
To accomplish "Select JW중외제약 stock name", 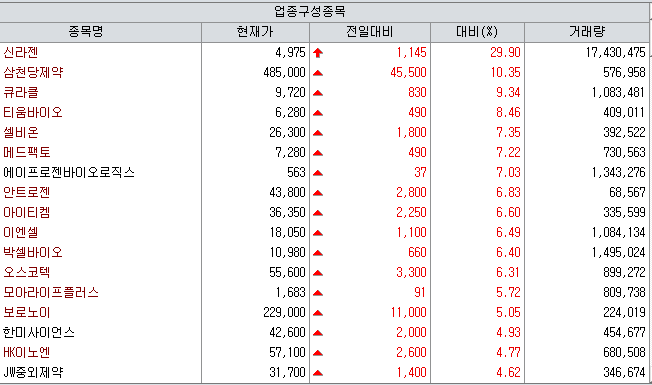I will point(33,372).
